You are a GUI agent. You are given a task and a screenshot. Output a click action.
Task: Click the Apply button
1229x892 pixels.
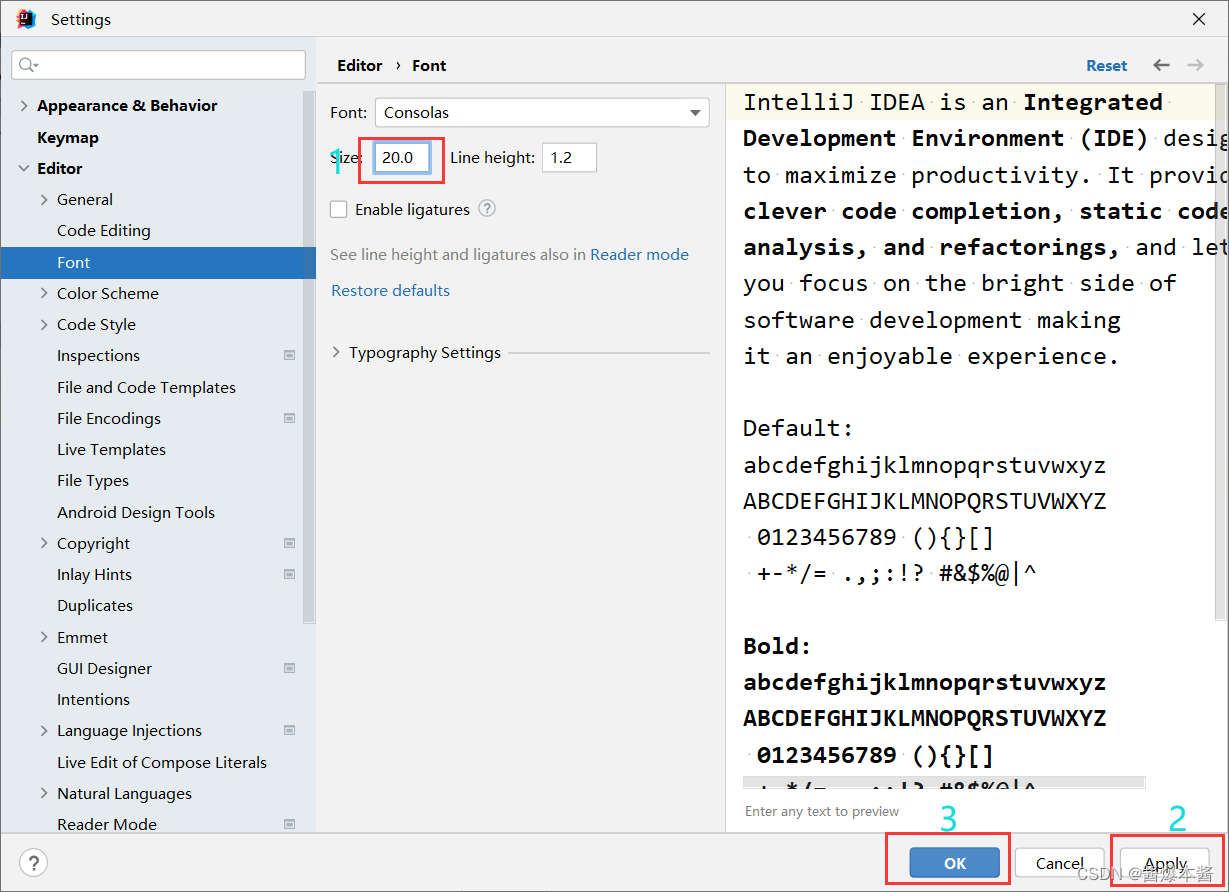click(x=1165, y=863)
